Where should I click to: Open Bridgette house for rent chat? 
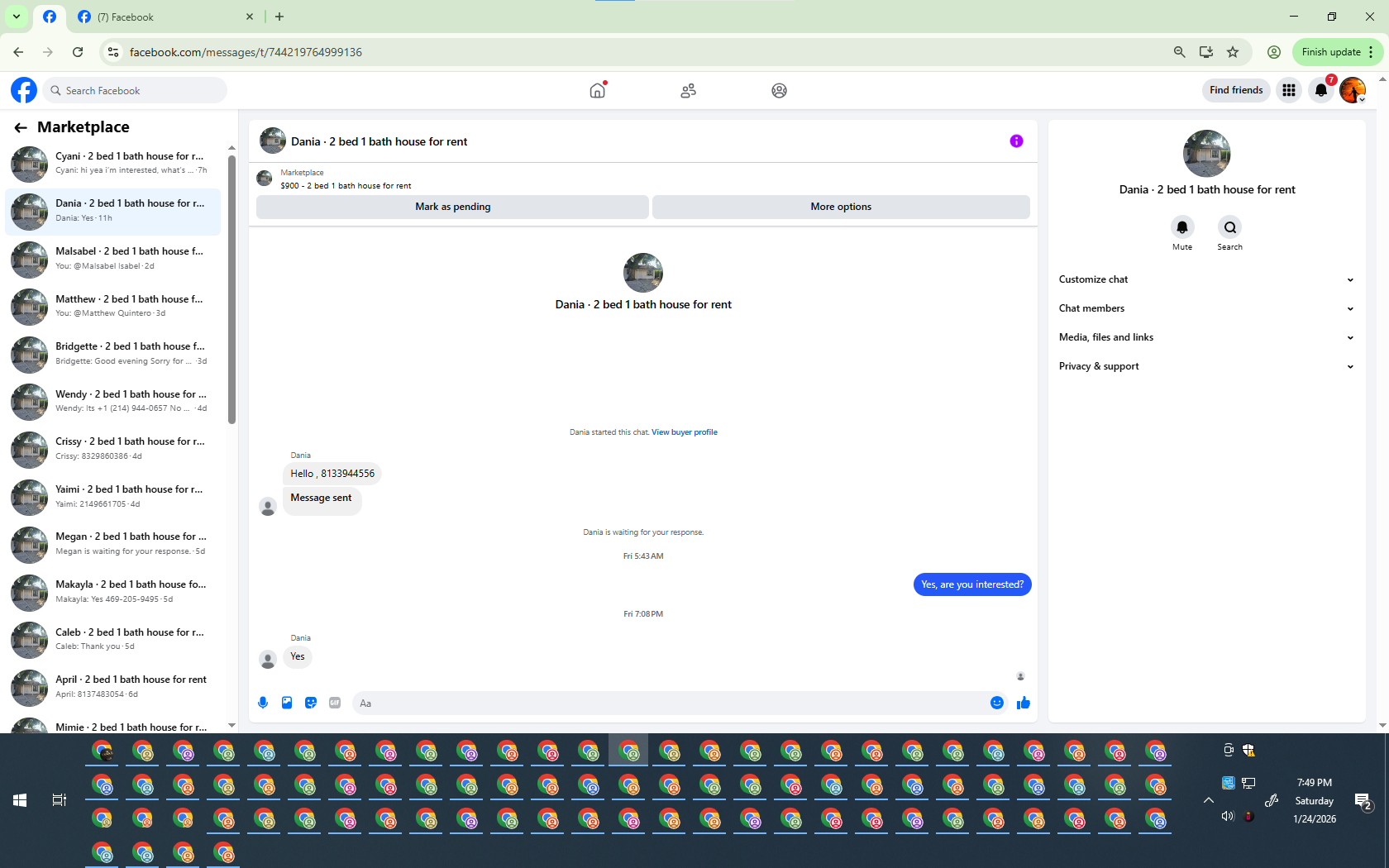(x=113, y=354)
